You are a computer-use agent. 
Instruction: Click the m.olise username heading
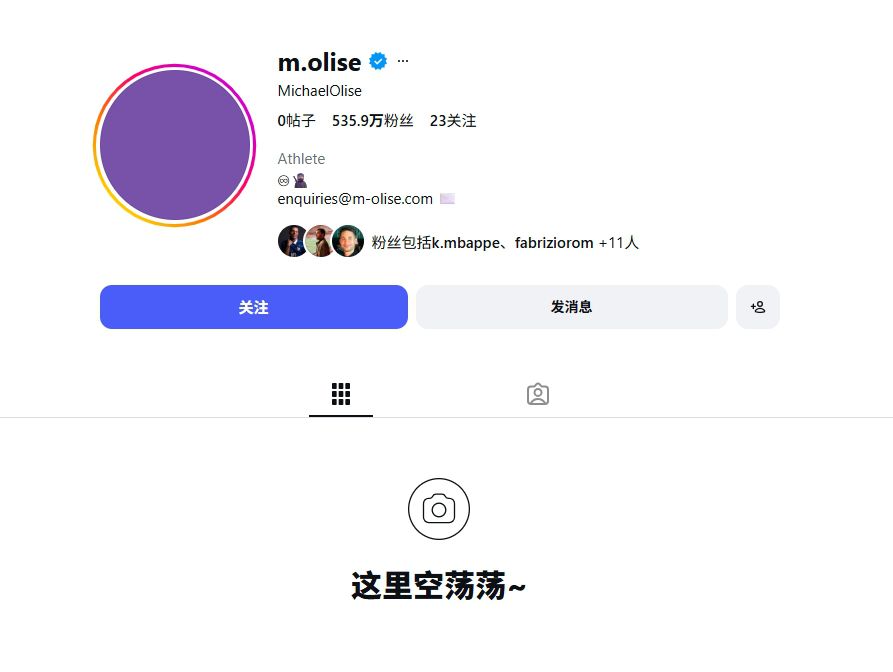click(319, 62)
